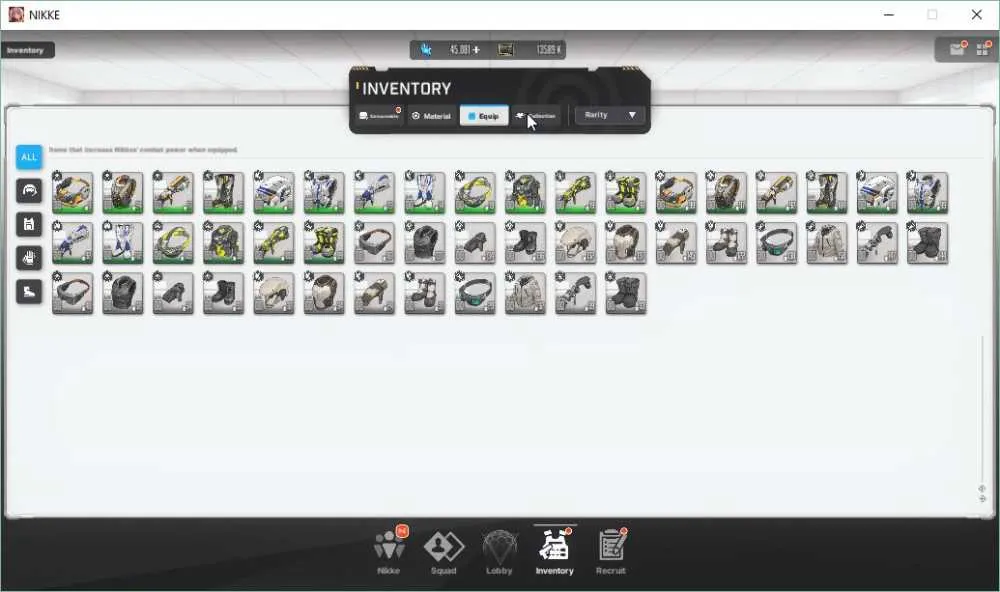Switch to the Consumable tab
This screenshot has height=592, width=1000.
pyautogui.click(x=379, y=115)
